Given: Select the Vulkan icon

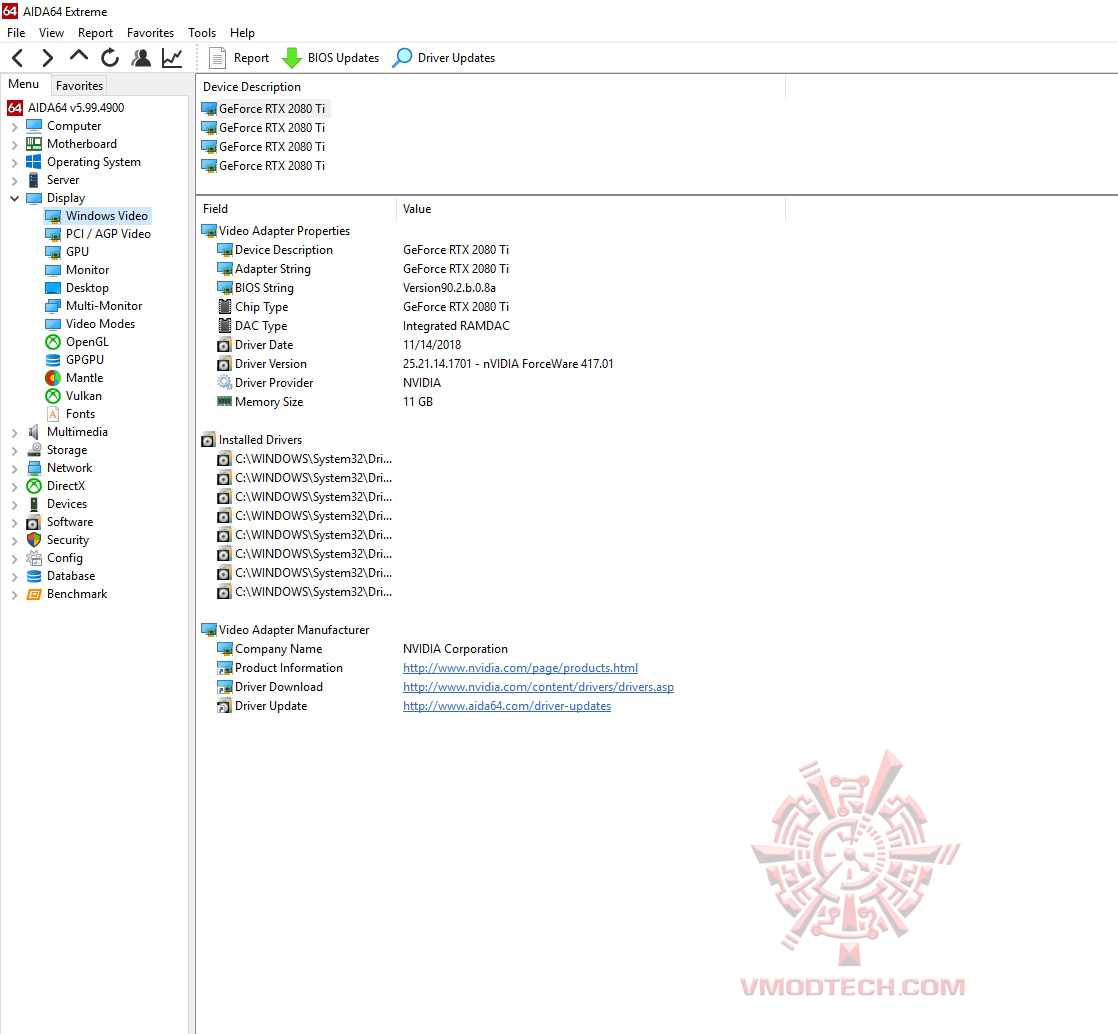Looking at the screenshot, I should point(53,396).
